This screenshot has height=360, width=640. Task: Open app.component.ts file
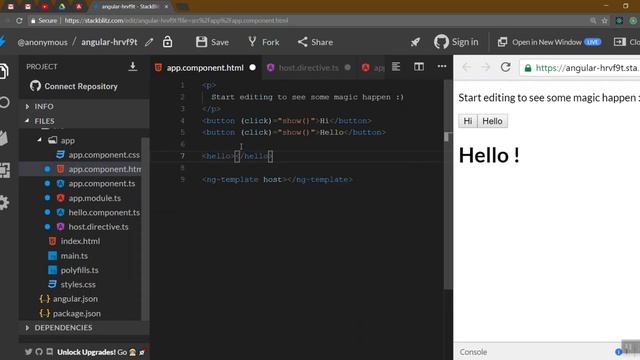[102, 184]
